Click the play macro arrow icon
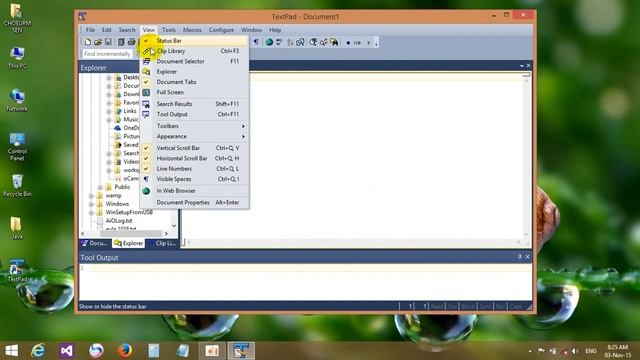 click(369, 42)
